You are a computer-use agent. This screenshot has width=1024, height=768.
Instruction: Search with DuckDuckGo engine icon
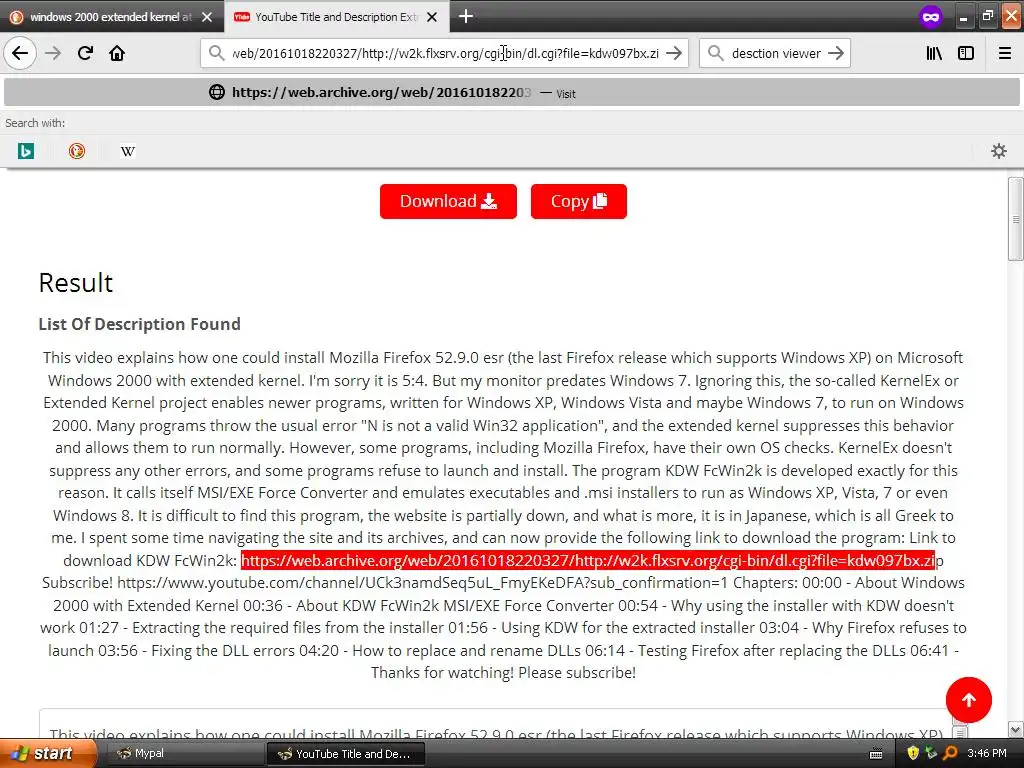coord(76,152)
